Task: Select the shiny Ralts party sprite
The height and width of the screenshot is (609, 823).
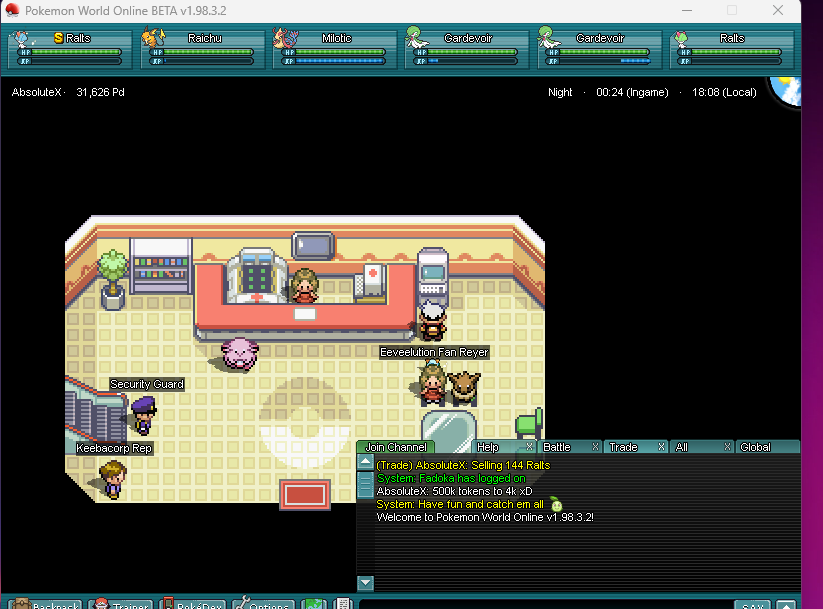Action: click(24, 39)
